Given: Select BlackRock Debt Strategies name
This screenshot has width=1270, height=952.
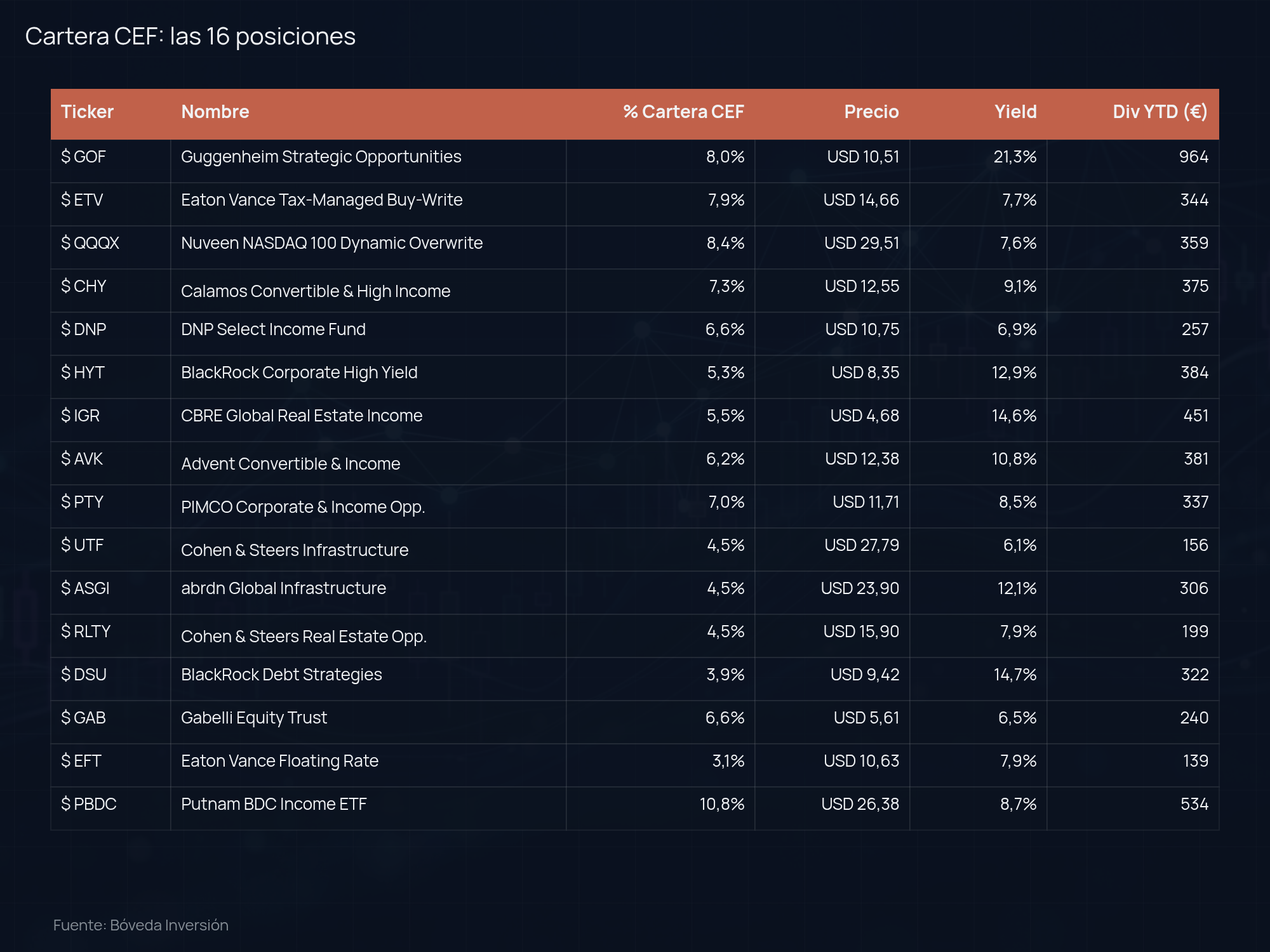Looking at the screenshot, I should [x=281, y=675].
